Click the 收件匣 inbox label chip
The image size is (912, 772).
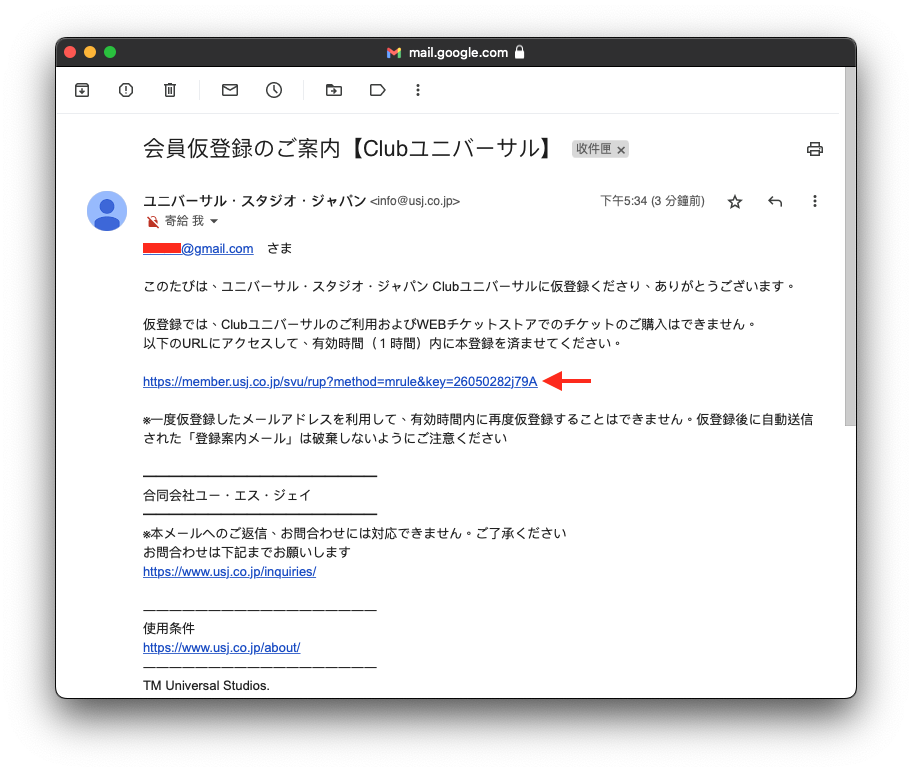593,150
